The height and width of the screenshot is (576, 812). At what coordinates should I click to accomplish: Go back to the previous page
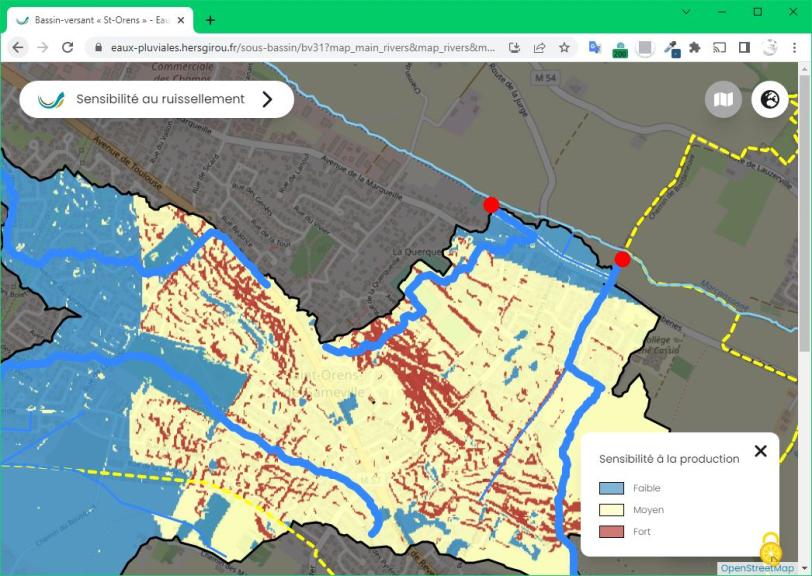click(x=17, y=47)
